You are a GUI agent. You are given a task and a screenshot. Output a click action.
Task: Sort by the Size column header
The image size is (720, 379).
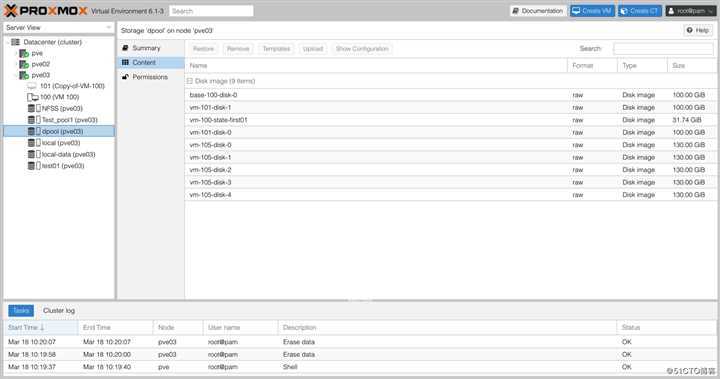[692, 66]
